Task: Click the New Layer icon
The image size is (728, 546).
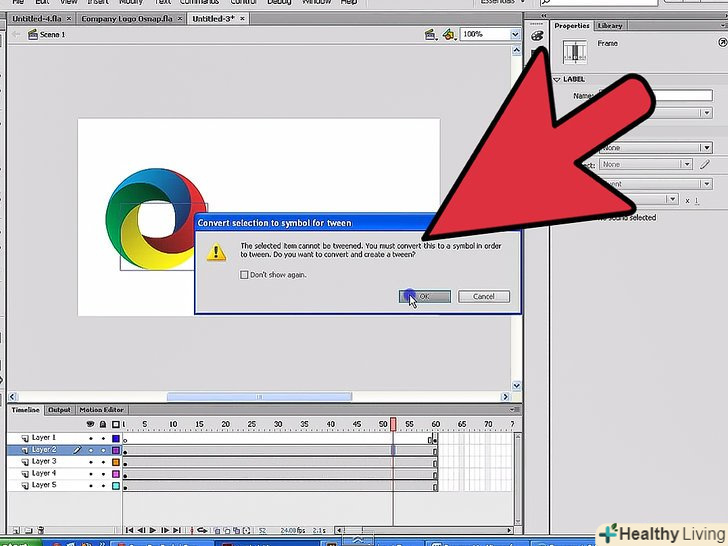Action: pyautogui.click(x=16, y=530)
